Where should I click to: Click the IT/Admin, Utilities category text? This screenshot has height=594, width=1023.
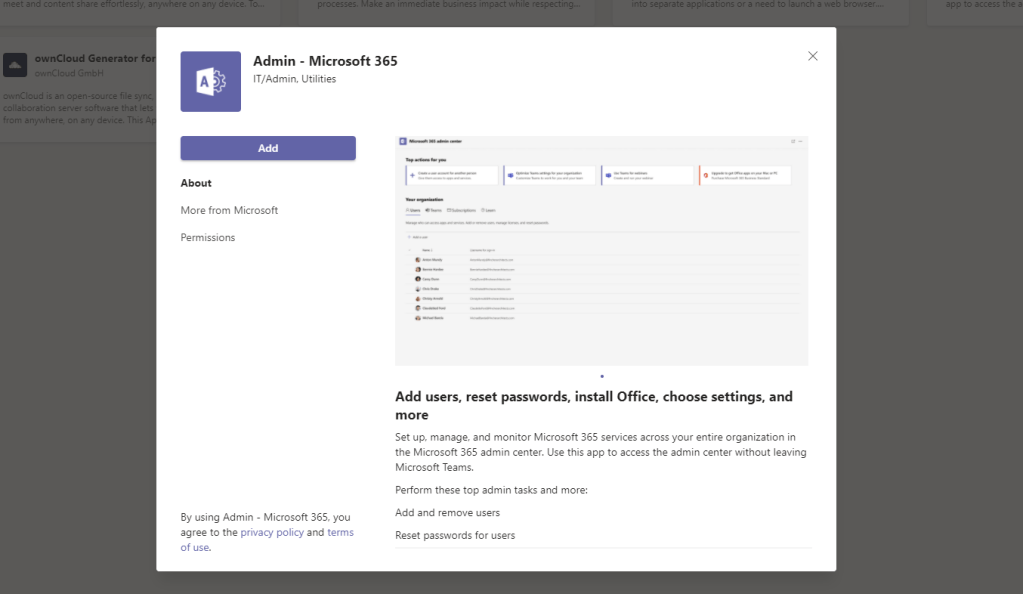294,79
